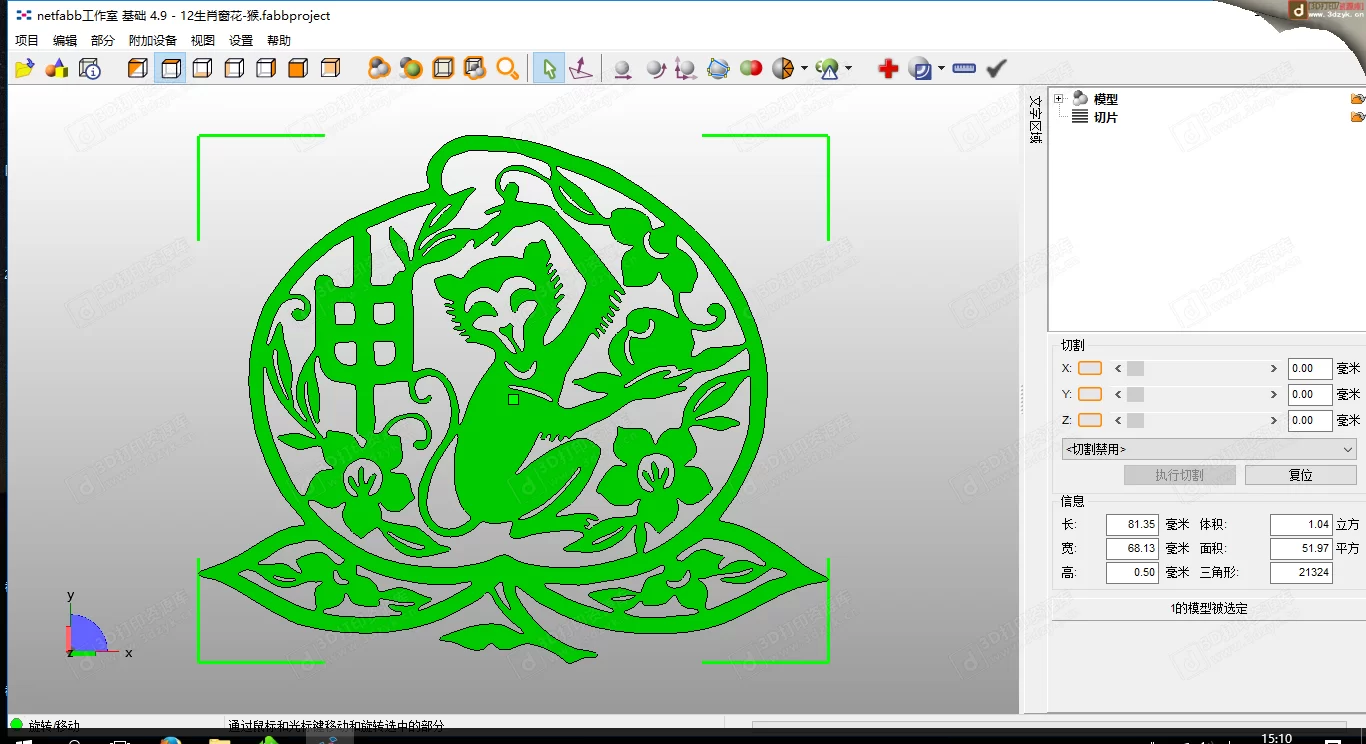Click the red-green spheres Boolean icon
The height and width of the screenshot is (744, 1366).
[751, 68]
